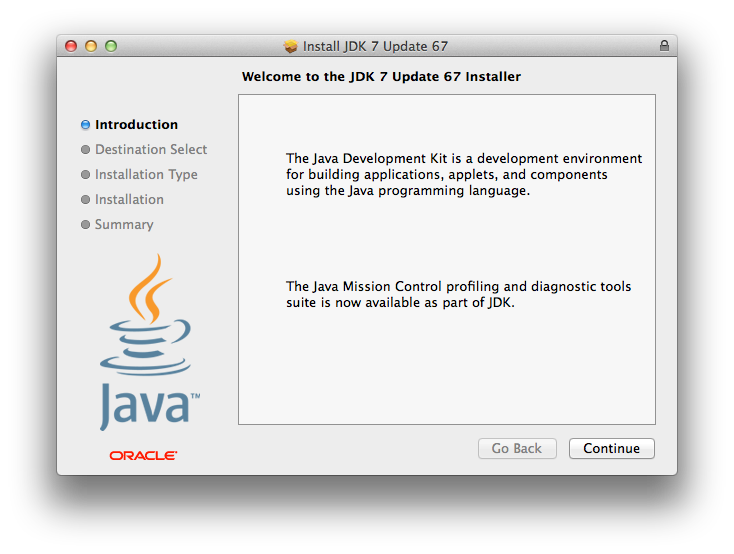
Task: Click the bullet next to Installation step
Action: [85, 200]
